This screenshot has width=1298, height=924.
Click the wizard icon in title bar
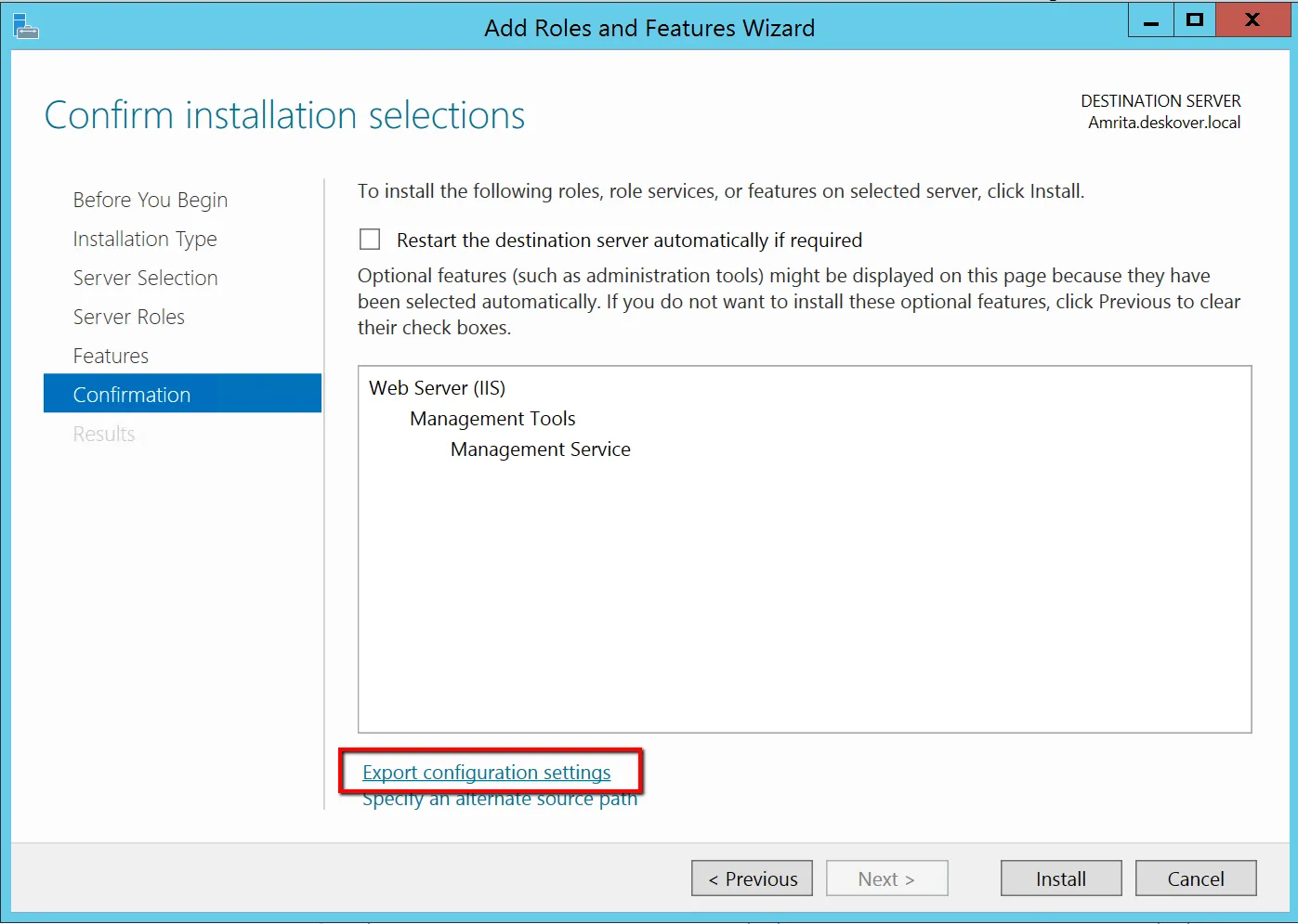26,27
